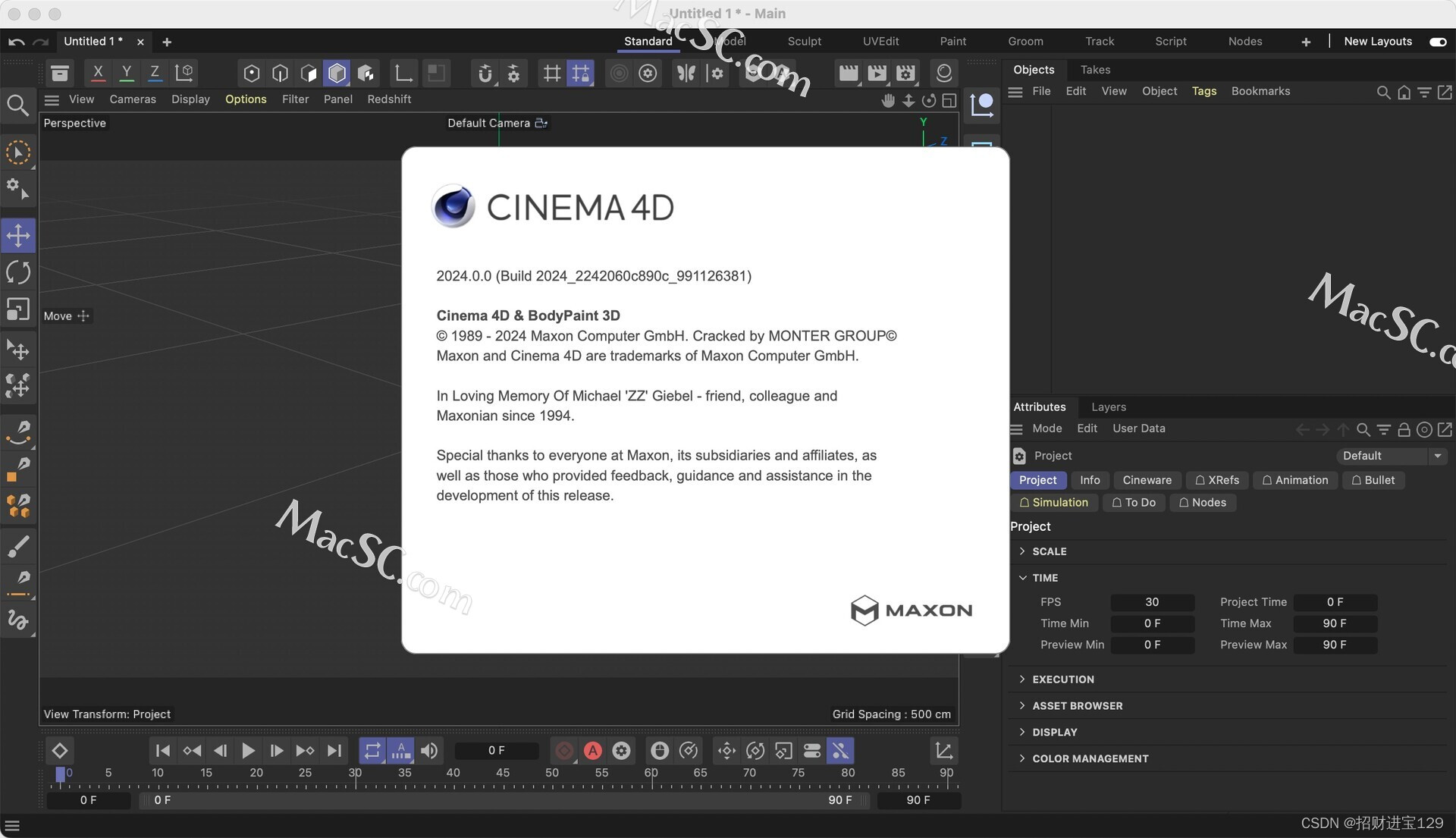1456x838 pixels.
Task: Add a new project tab
Action: [x=167, y=42]
